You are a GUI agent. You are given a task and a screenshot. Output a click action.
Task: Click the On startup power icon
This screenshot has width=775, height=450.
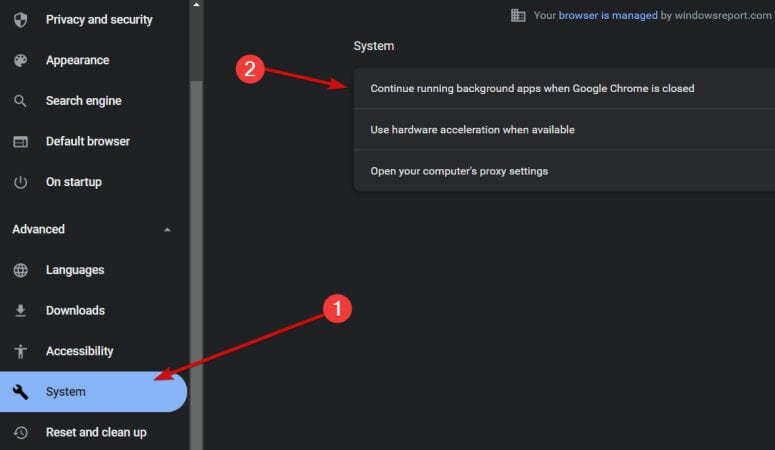(20, 182)
